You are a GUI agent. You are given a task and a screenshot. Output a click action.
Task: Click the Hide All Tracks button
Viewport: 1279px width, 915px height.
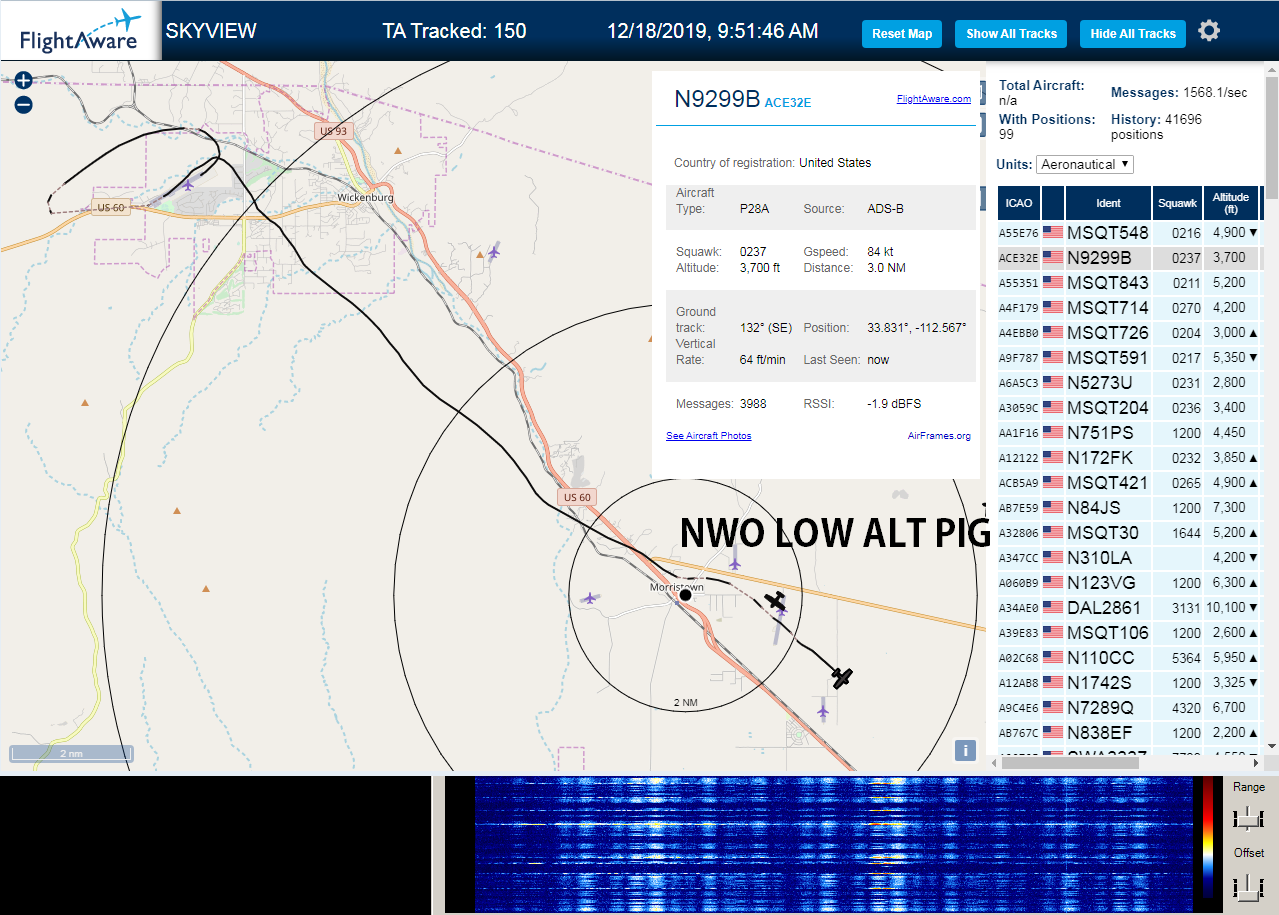click(1133, 33)
